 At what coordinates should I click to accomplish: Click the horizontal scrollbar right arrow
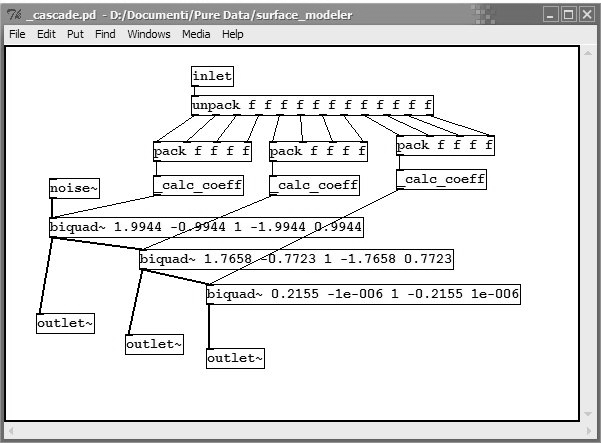590,431
